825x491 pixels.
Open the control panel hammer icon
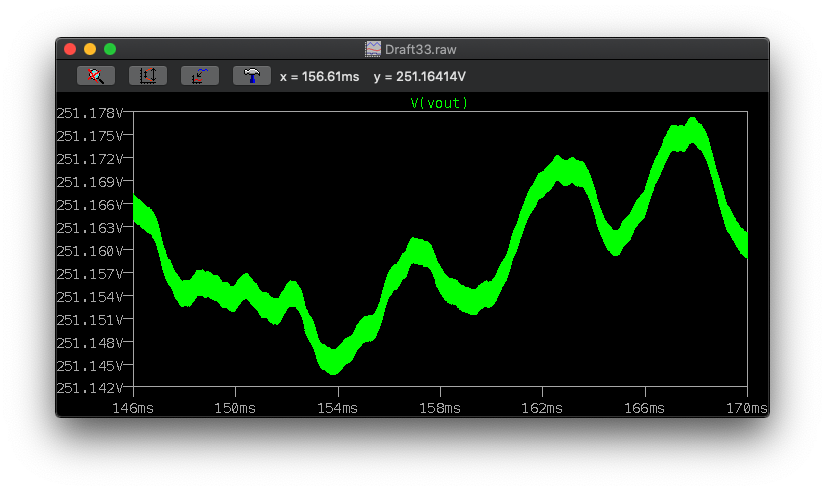[252, 76]
